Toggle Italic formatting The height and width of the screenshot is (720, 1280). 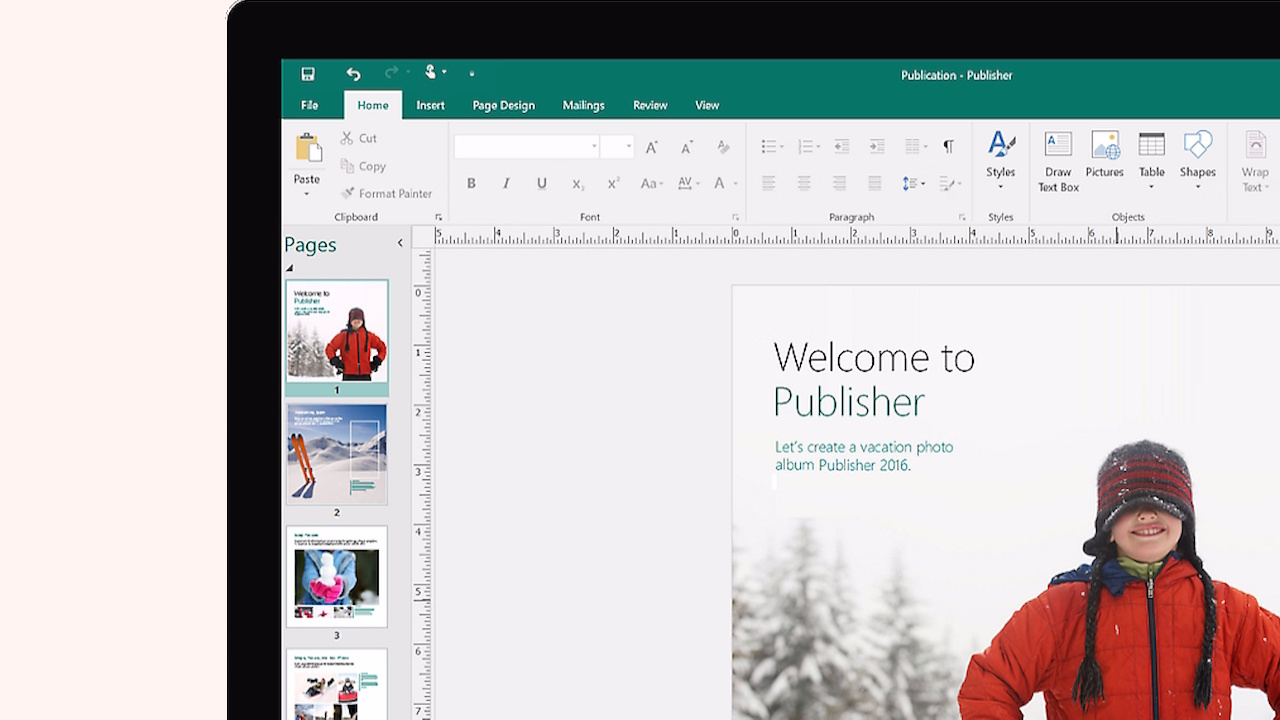pos(506,183)
